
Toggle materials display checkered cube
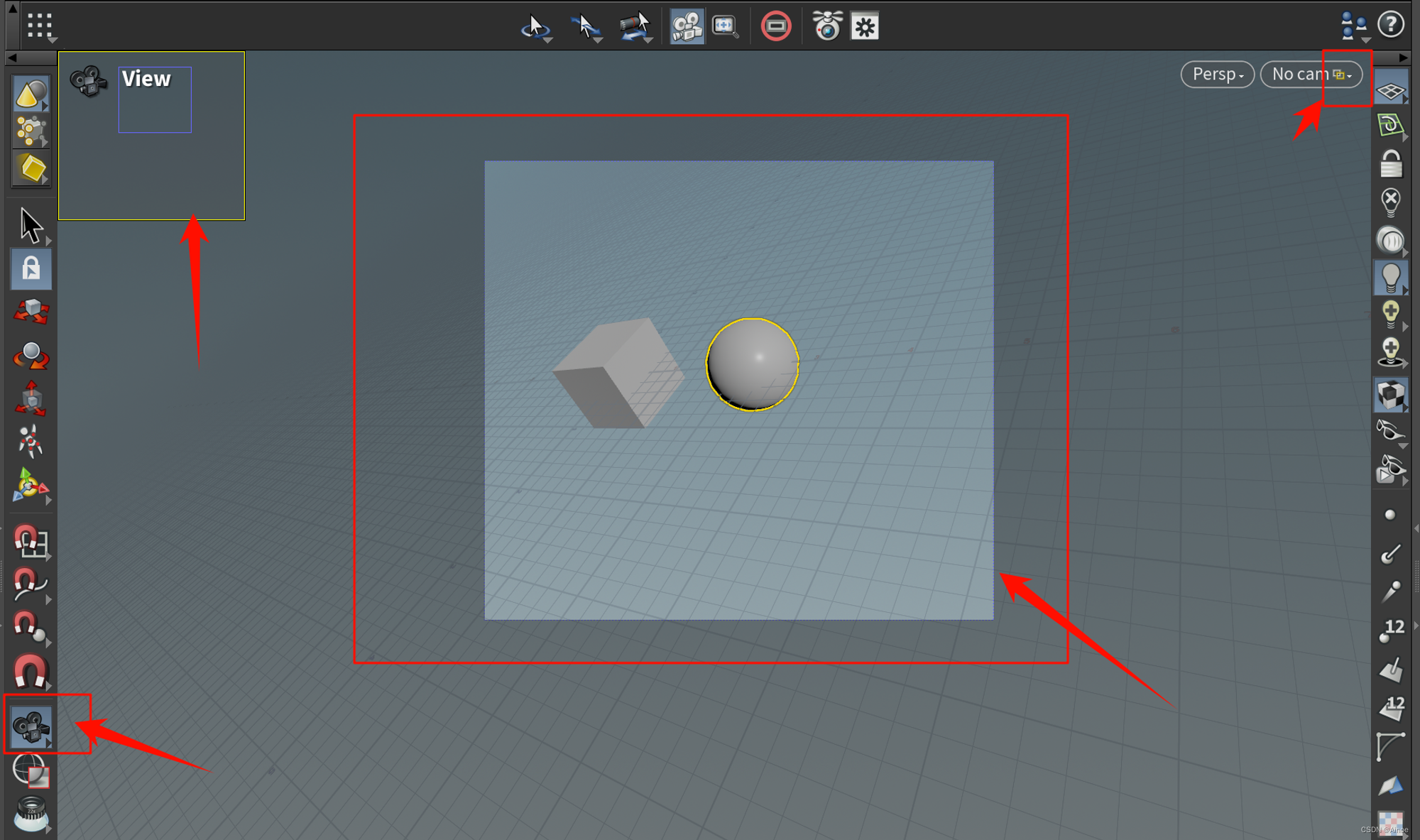click(x=1390, y=395)
